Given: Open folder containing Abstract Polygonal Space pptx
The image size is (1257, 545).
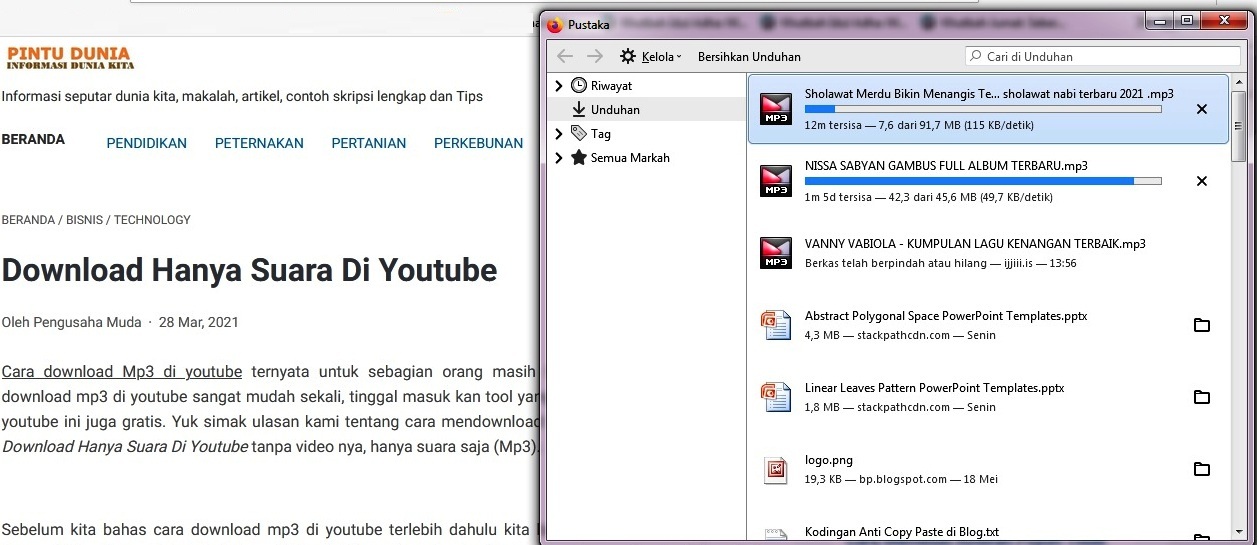Looking at the screenshot, I should pyautogui.click(x=1202, y=325).
